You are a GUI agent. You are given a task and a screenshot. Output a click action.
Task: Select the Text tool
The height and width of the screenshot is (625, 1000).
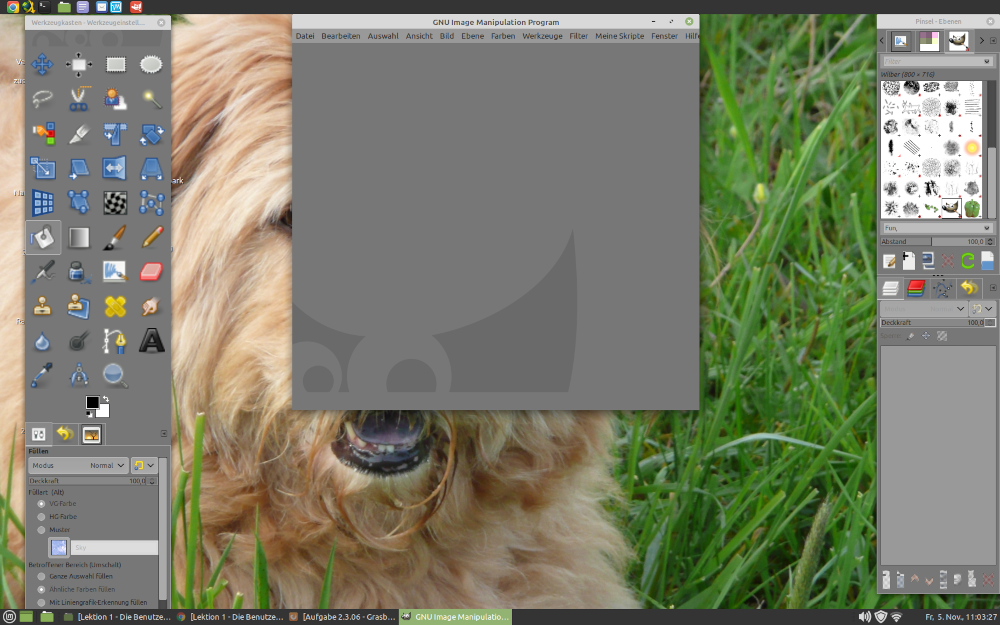pos(152,342)
